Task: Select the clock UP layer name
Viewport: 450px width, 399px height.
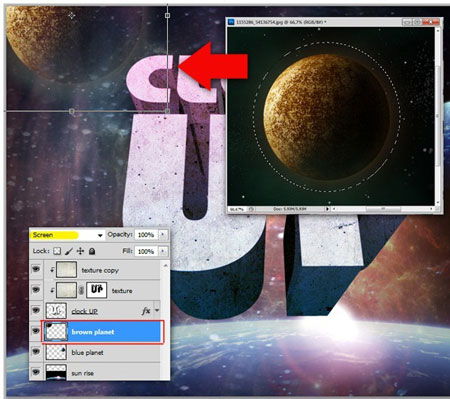Action: tap(85, 311)
